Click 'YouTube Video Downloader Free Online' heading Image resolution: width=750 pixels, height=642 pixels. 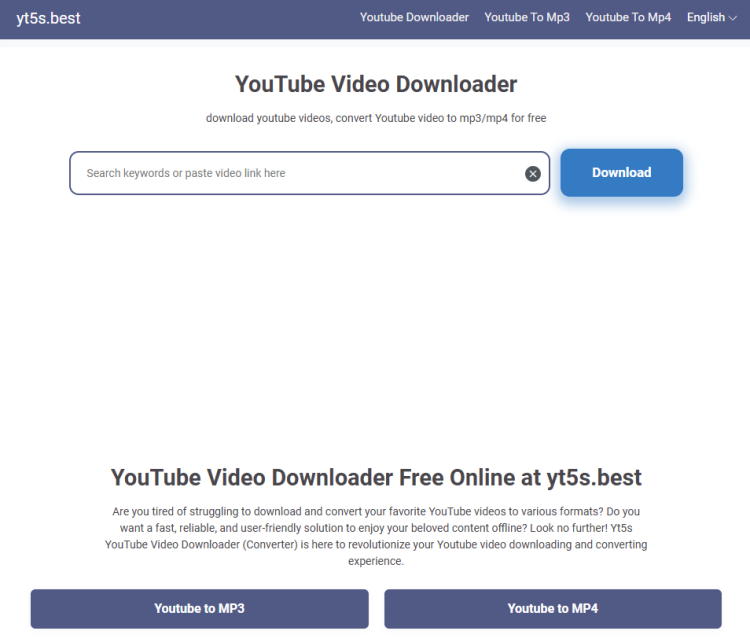coord(376,477)
